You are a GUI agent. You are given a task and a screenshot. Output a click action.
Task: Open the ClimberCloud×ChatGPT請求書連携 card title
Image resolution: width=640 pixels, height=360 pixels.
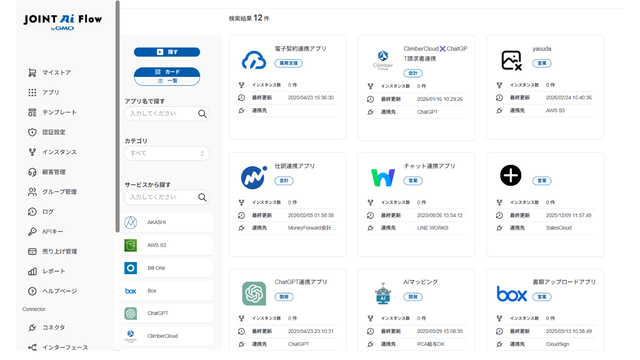click(435, 53)
